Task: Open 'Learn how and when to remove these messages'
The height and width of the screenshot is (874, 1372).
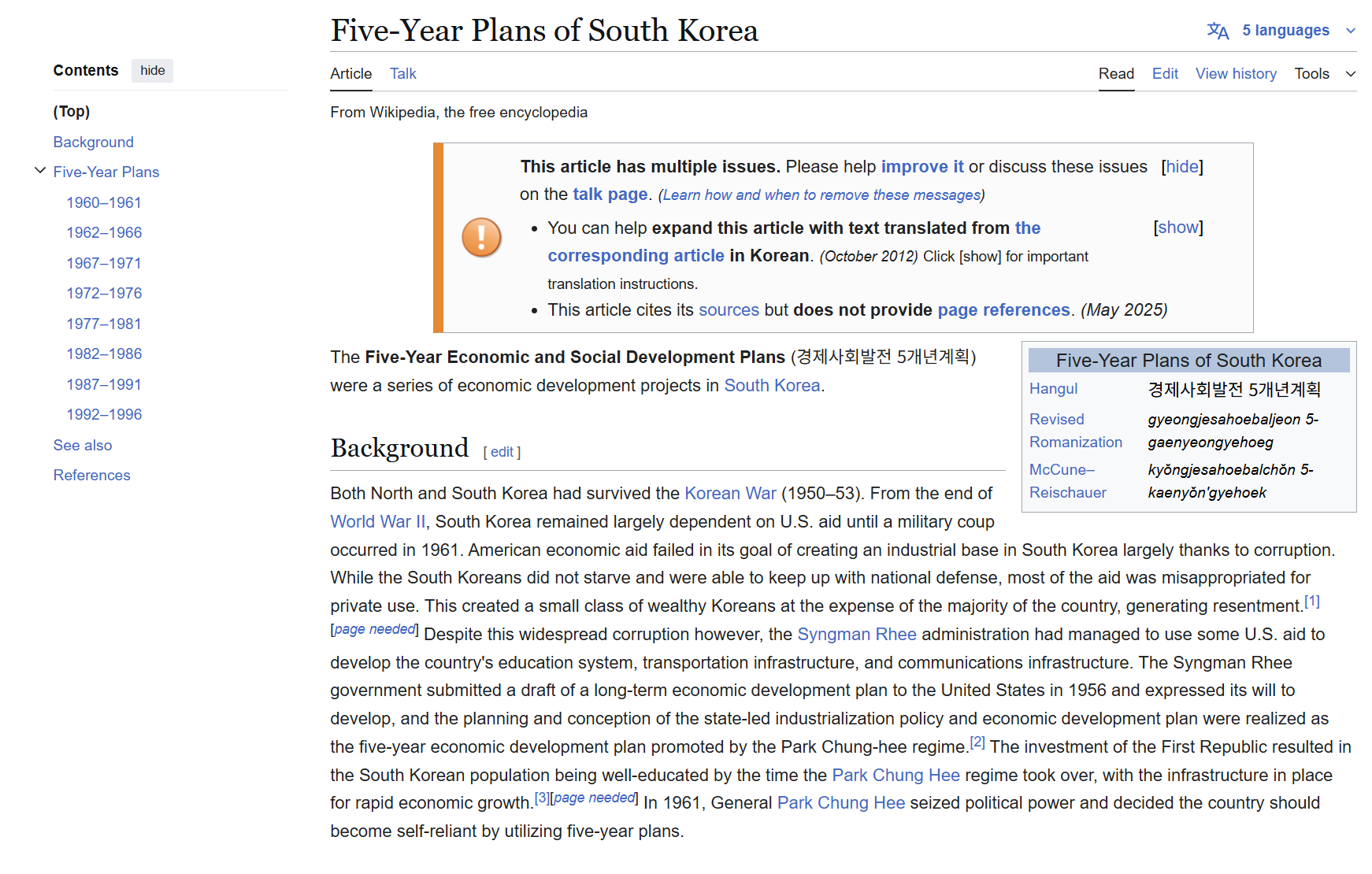Action: point(821,195)
